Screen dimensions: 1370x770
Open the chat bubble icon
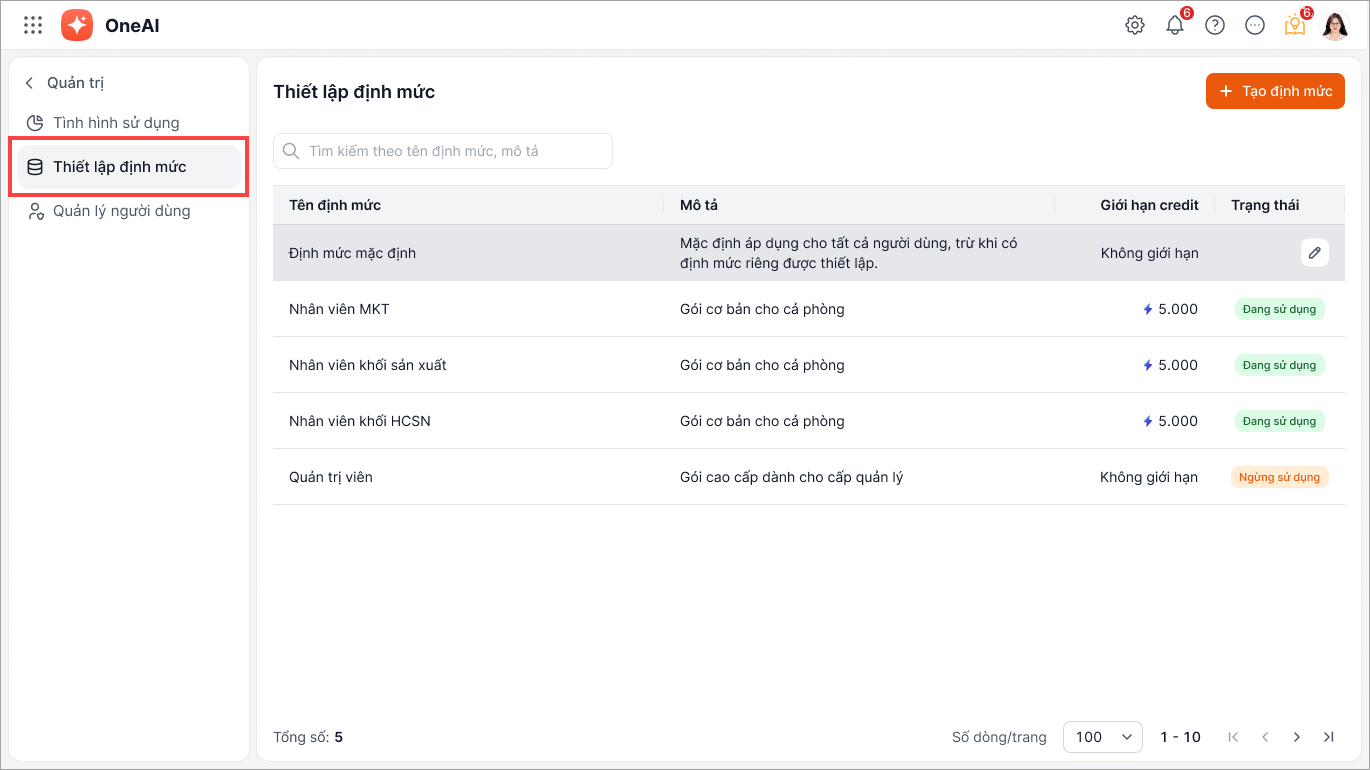(1255, 26)
